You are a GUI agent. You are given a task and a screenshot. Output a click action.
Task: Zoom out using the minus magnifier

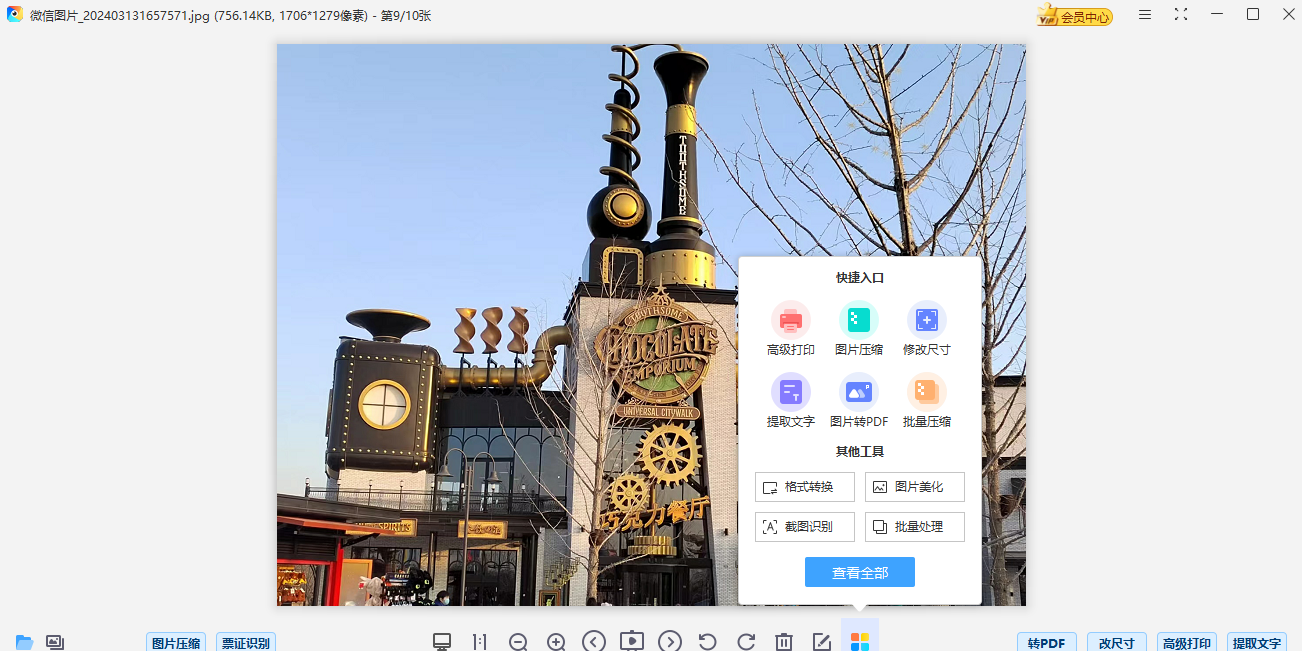click(518, 642)
